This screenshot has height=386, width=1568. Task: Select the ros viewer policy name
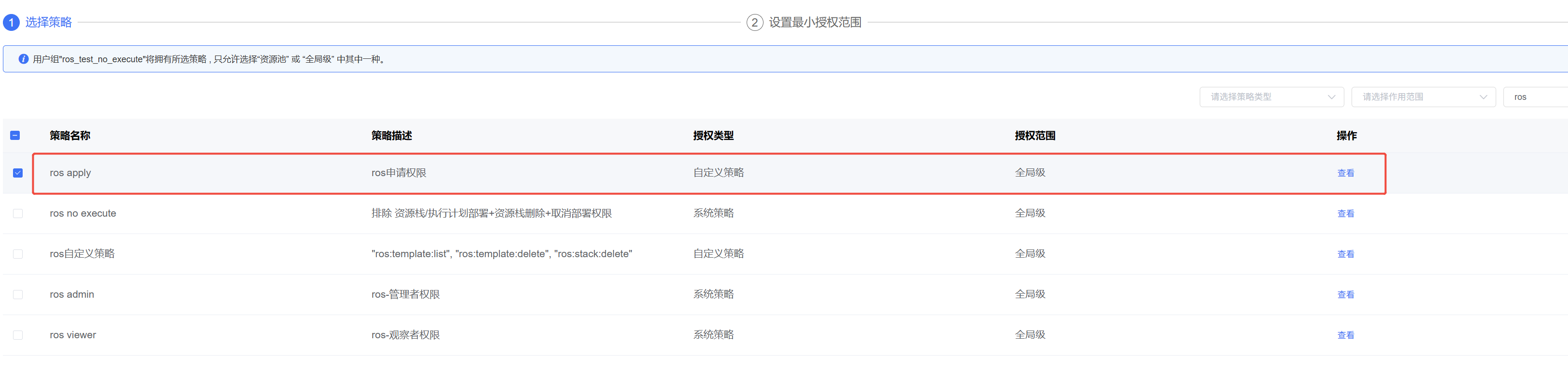73,335
